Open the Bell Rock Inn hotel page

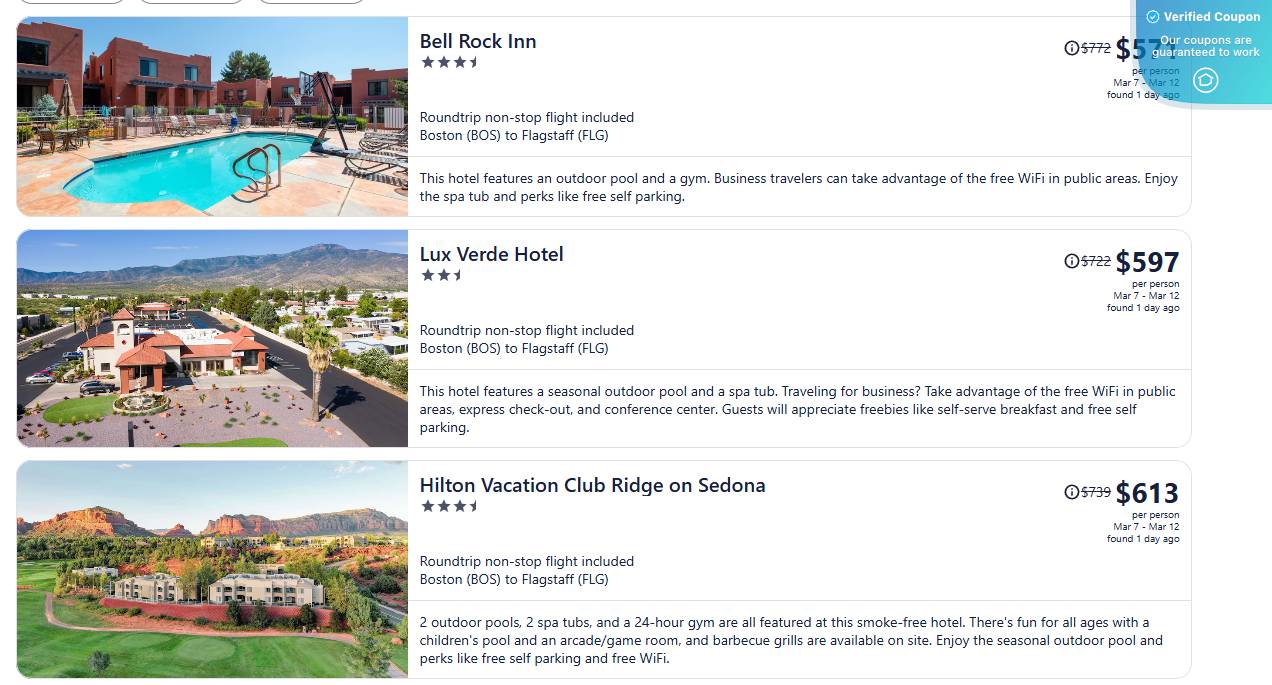[x=477, y=41]
